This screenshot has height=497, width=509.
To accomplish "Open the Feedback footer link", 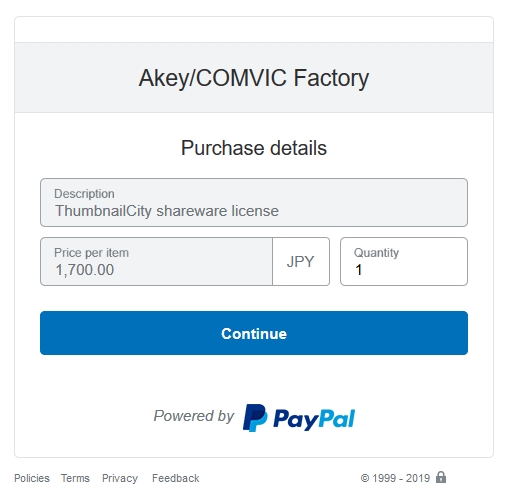I will [176, 478].
